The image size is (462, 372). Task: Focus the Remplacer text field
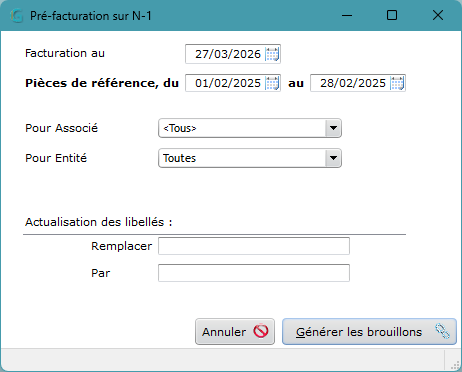click(x=254, y=246)
